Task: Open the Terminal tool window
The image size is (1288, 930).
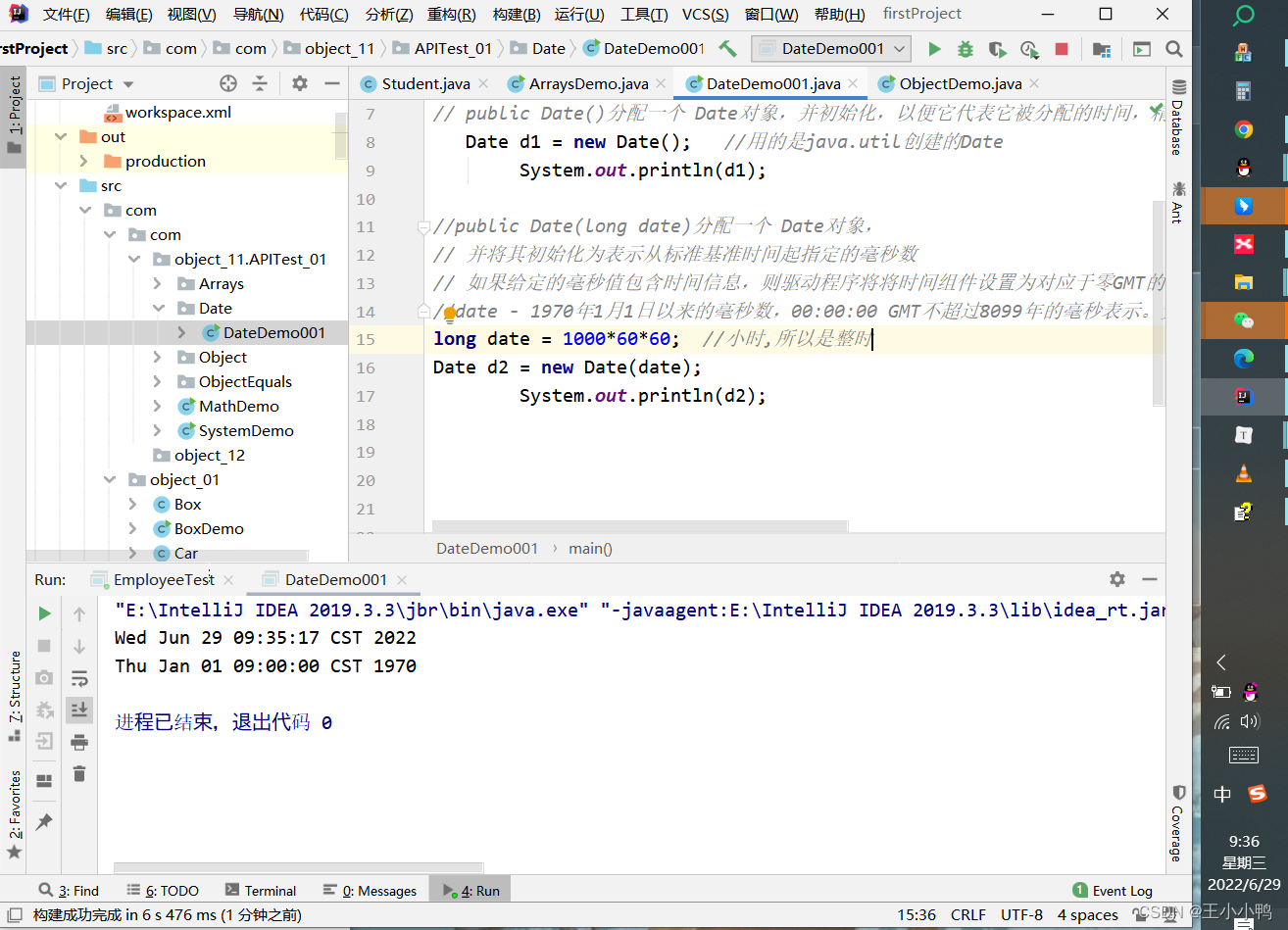Action: 261,890
